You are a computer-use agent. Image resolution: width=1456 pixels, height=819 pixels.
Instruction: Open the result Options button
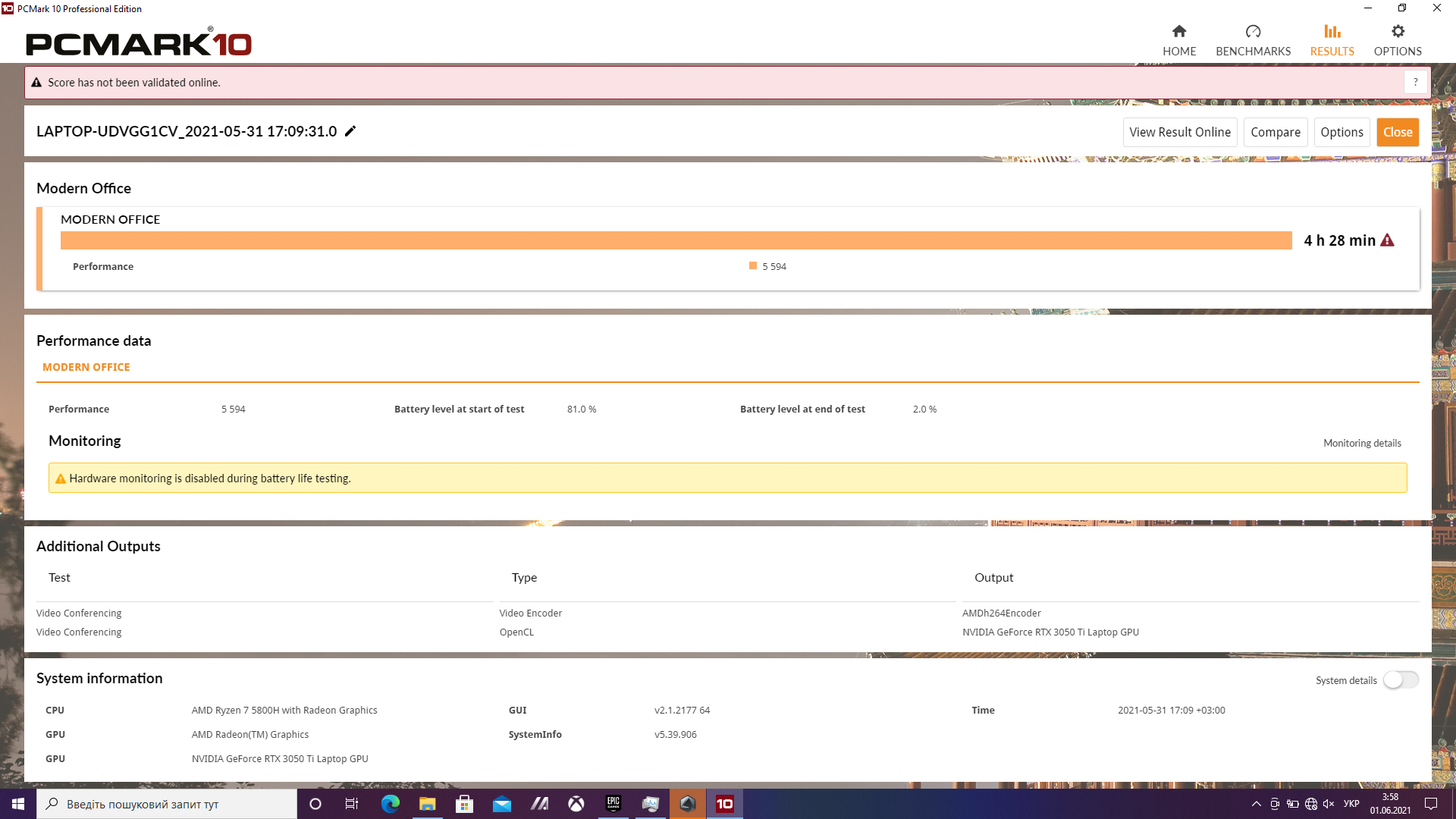[x=1341, y=132]
